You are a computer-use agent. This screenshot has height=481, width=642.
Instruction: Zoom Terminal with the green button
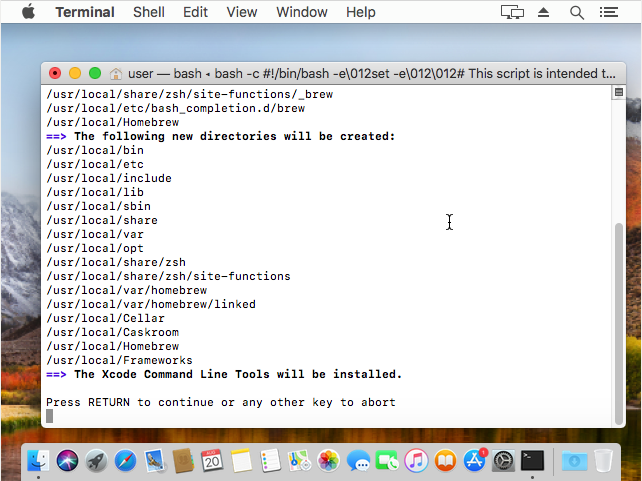point(95,73)
